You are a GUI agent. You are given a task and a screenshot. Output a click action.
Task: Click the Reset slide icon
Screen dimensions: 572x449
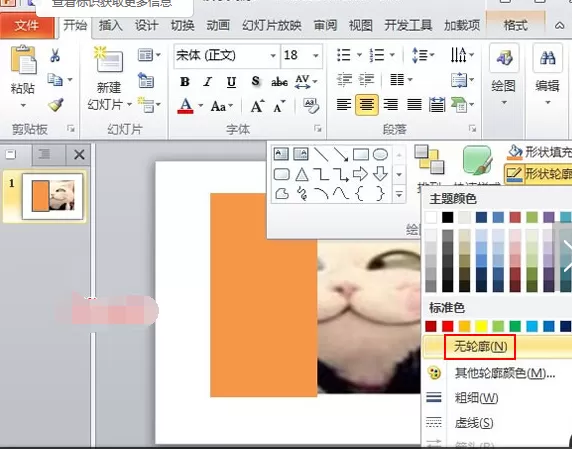tap(146, 80)
